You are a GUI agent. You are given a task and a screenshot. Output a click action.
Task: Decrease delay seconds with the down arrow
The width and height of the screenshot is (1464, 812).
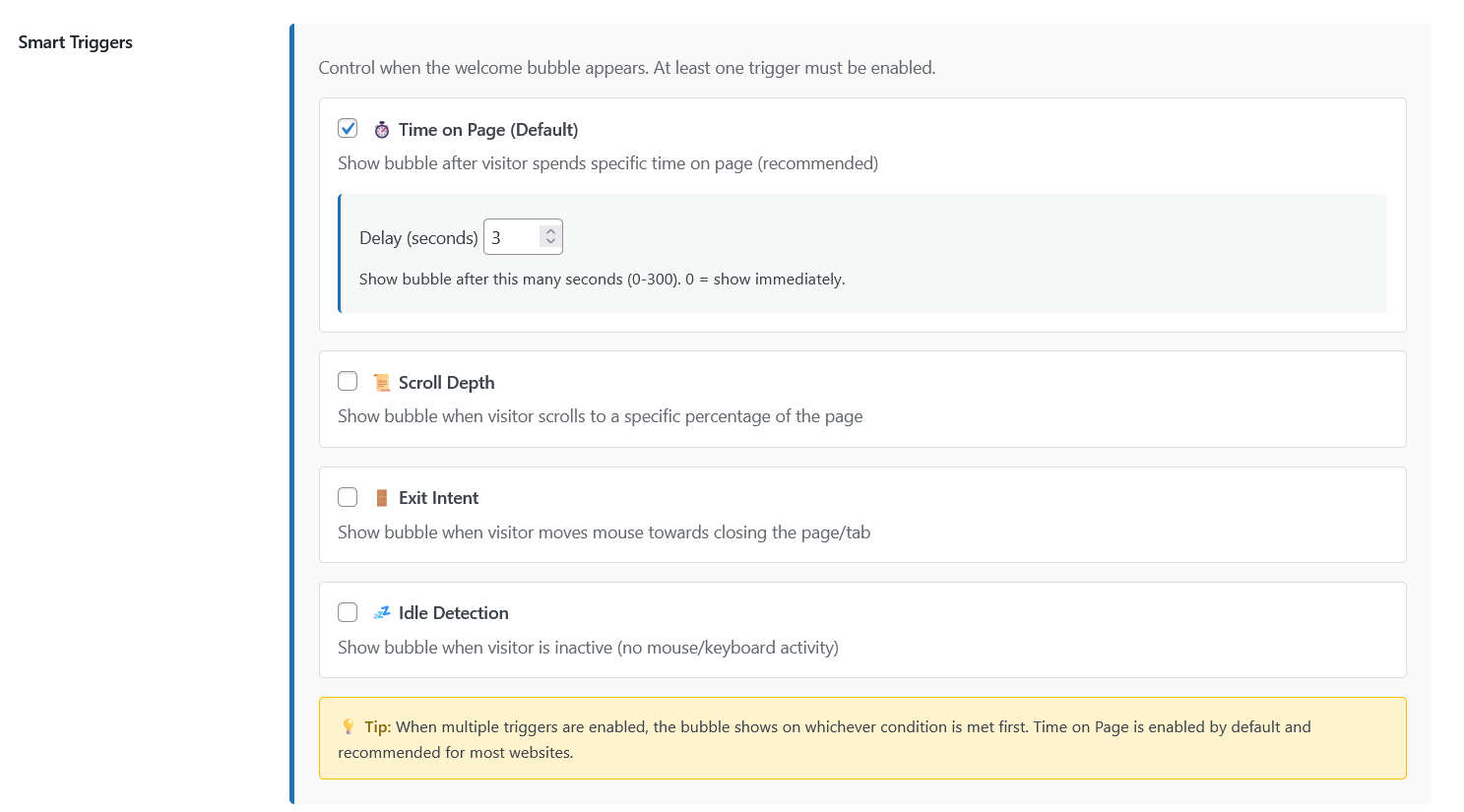click(550, 242)
